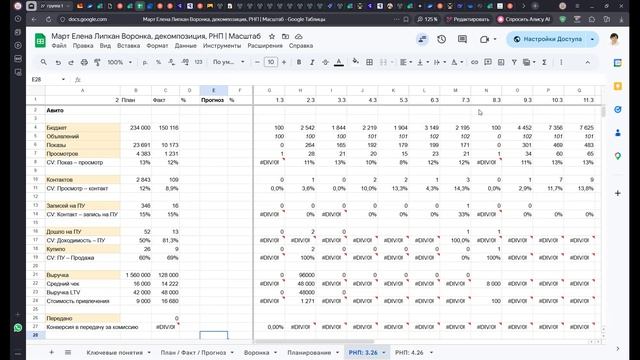Screen dimensions: 640x360
Task: Undo the last action in toolbar
Action: point(58,62)
